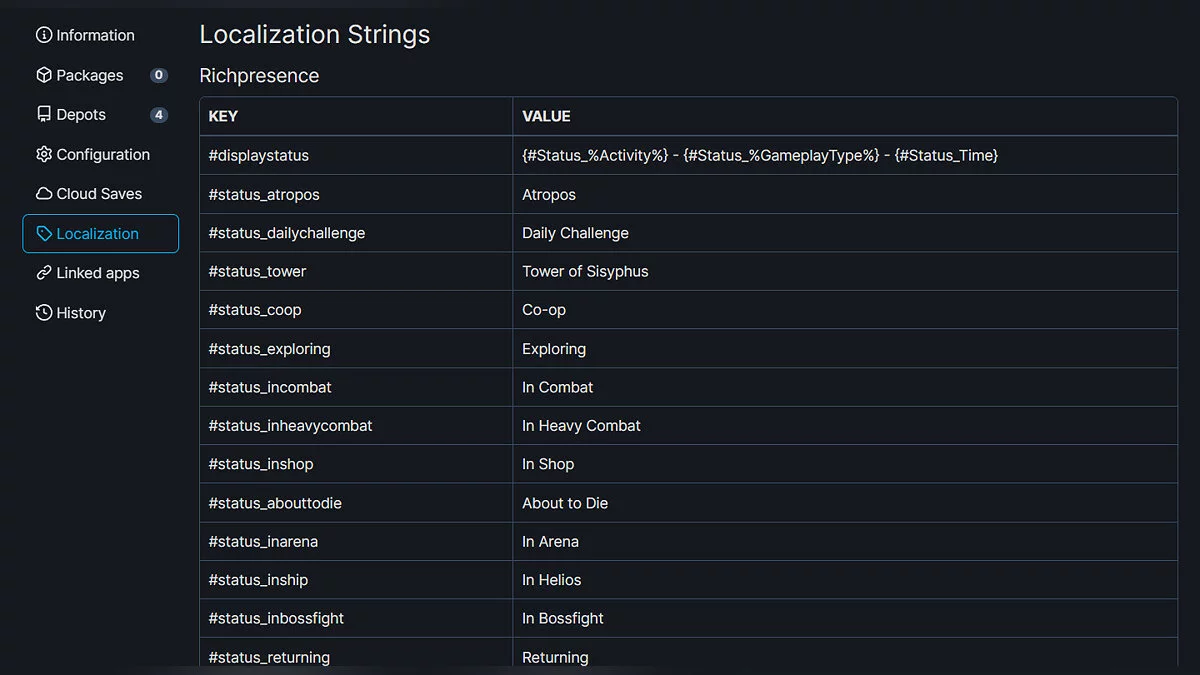
Task: Click the Configuration gear icon
Action: tap(44, 154)
